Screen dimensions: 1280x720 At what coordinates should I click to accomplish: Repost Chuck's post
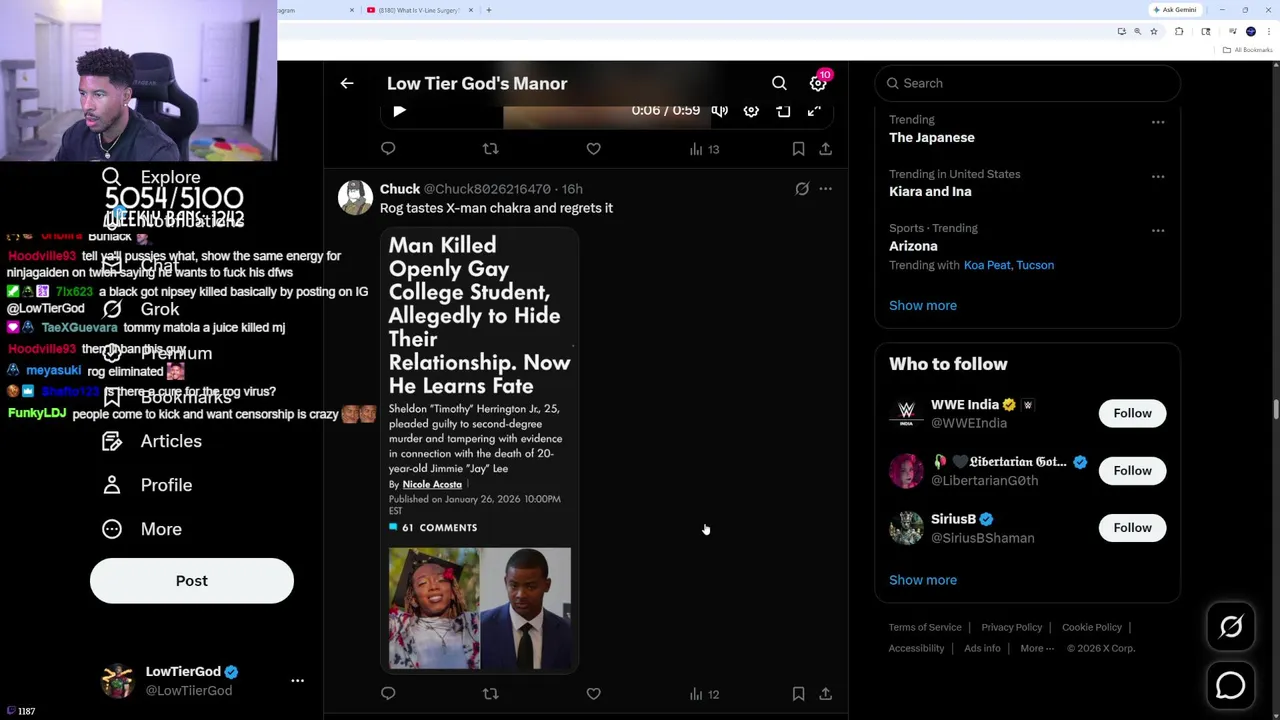[x=490, y=694]
